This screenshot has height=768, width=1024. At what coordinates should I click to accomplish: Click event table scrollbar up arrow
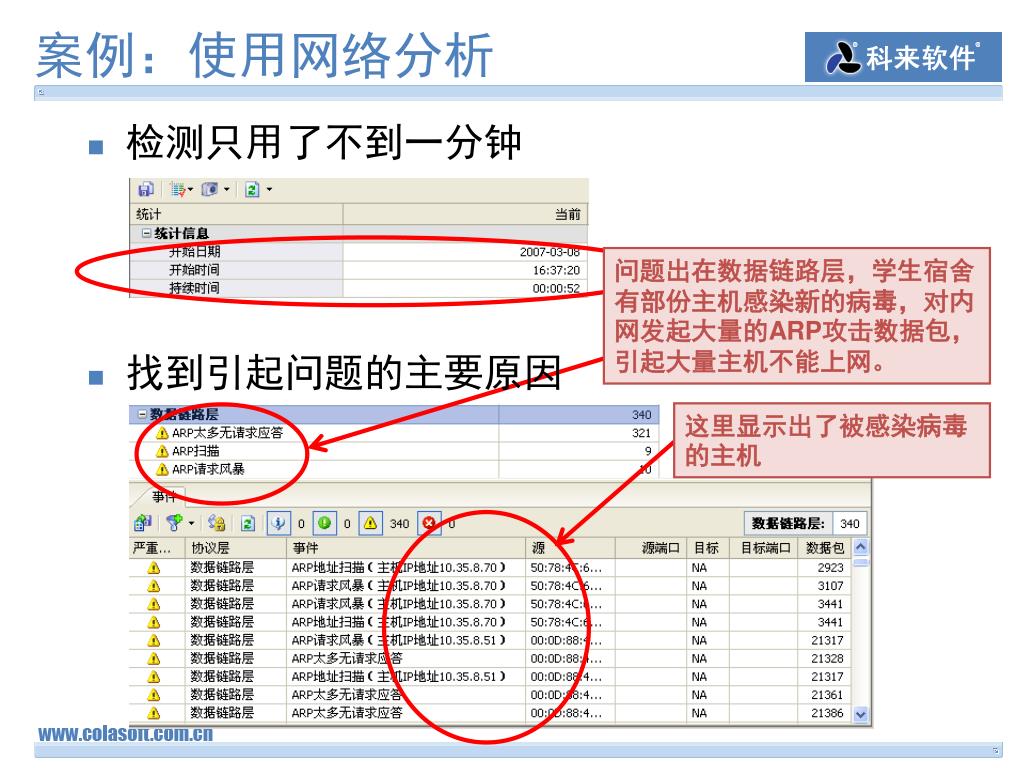(861, 547)
